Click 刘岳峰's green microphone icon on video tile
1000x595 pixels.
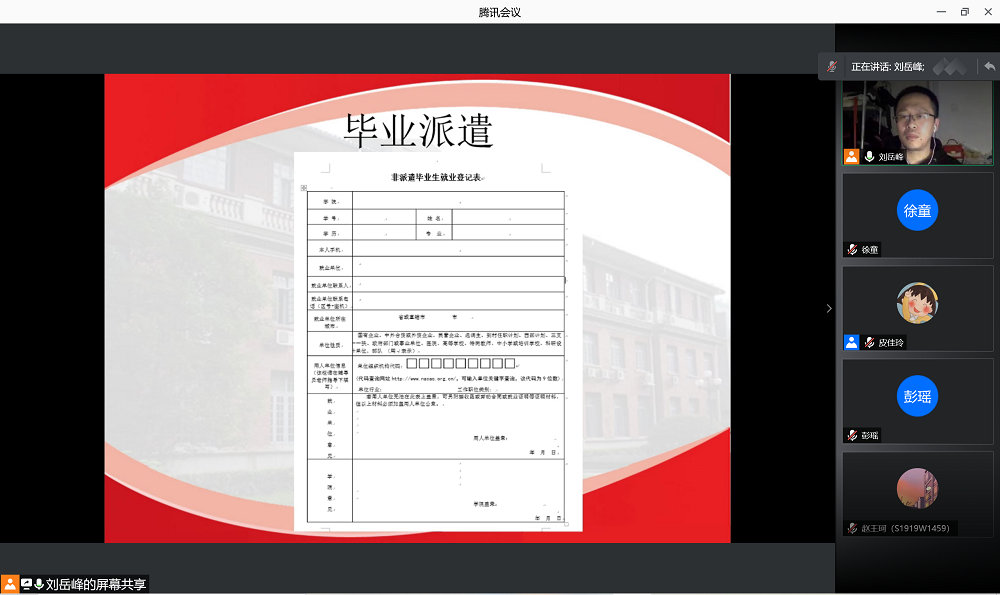[x=869, y=156]
